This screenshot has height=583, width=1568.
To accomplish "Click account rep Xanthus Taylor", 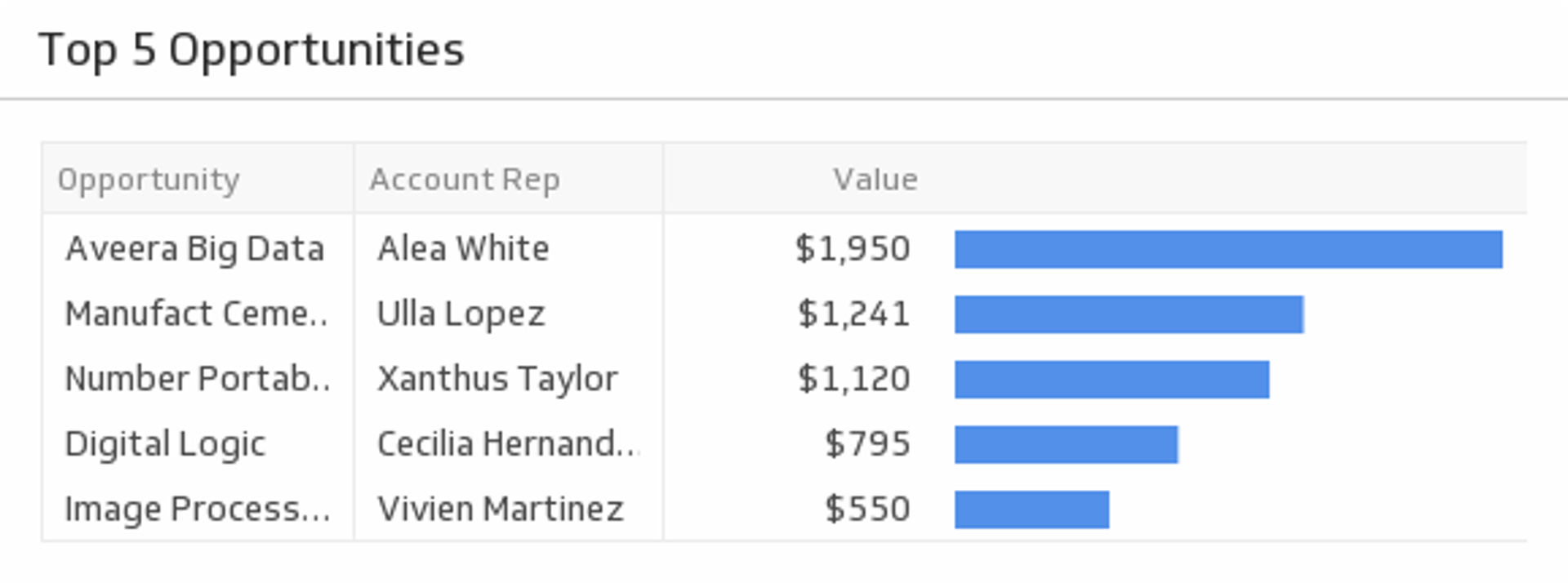I will (497, 379).
